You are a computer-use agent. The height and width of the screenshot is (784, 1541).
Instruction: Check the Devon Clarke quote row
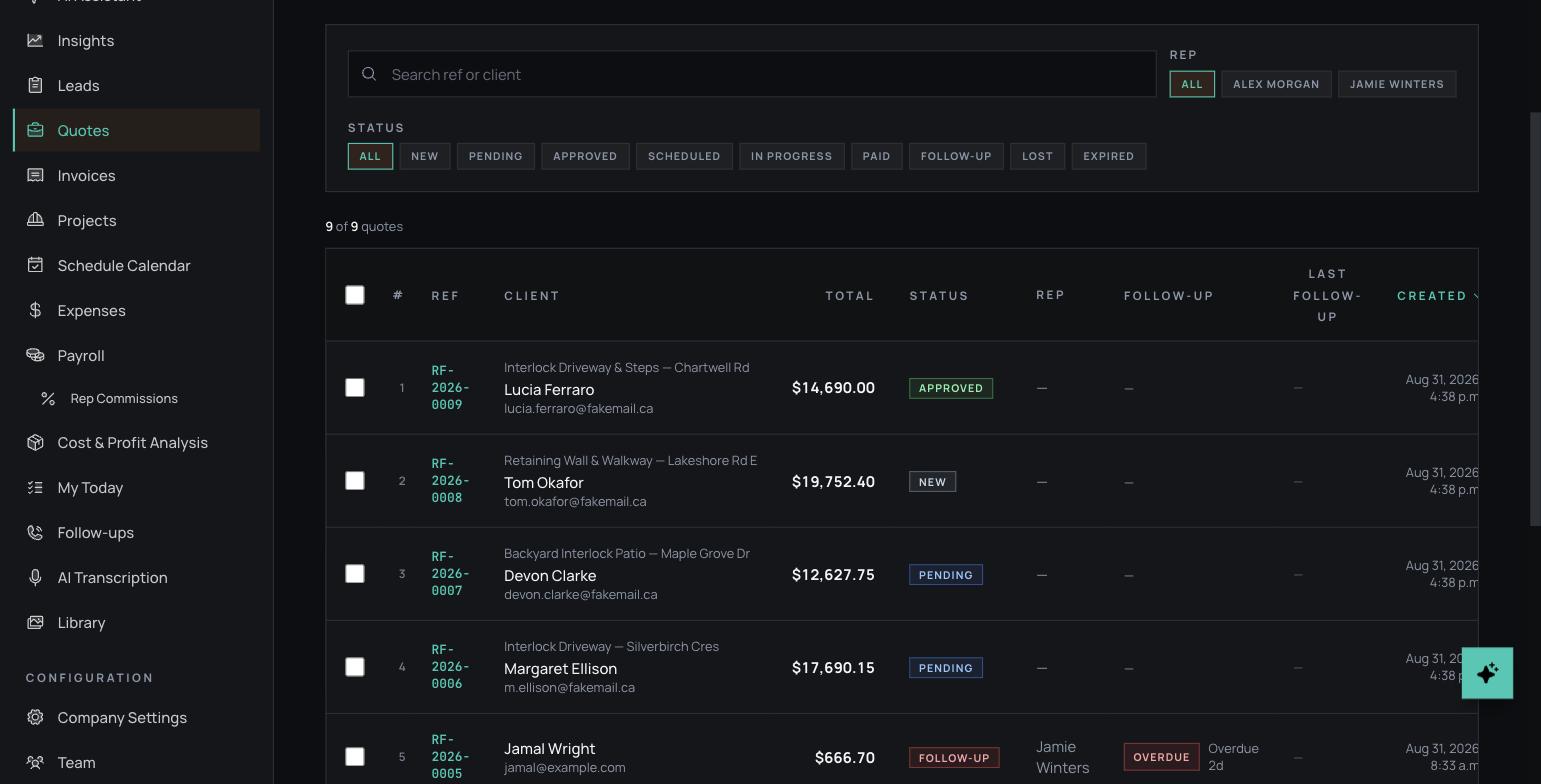point(355,574)
